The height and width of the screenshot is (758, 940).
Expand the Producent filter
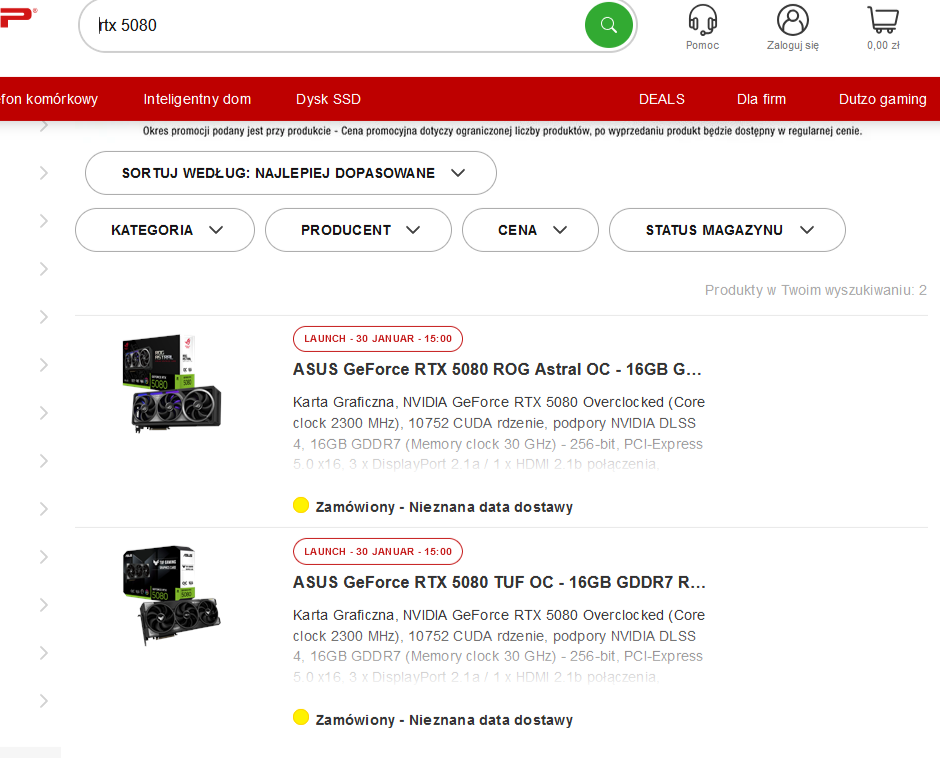(x=358, y=230)
